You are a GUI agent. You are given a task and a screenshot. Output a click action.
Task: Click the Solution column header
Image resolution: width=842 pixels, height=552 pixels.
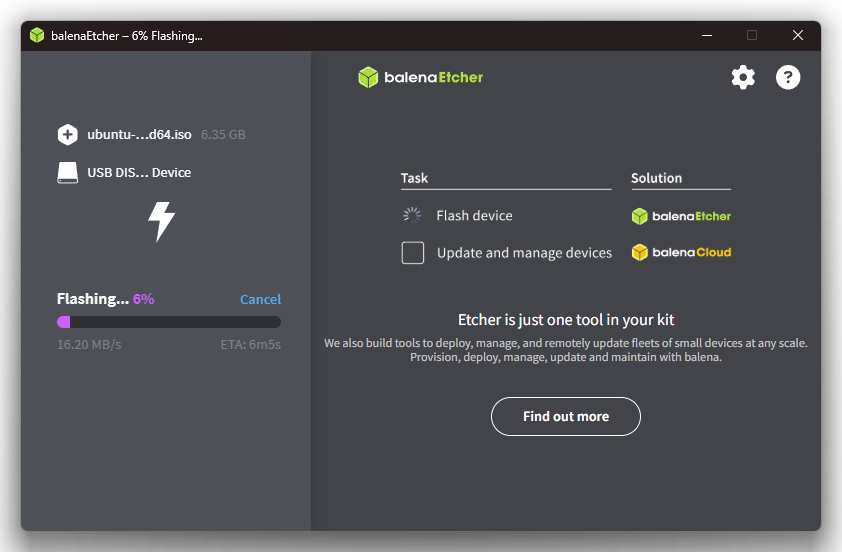tap(656, 178)
